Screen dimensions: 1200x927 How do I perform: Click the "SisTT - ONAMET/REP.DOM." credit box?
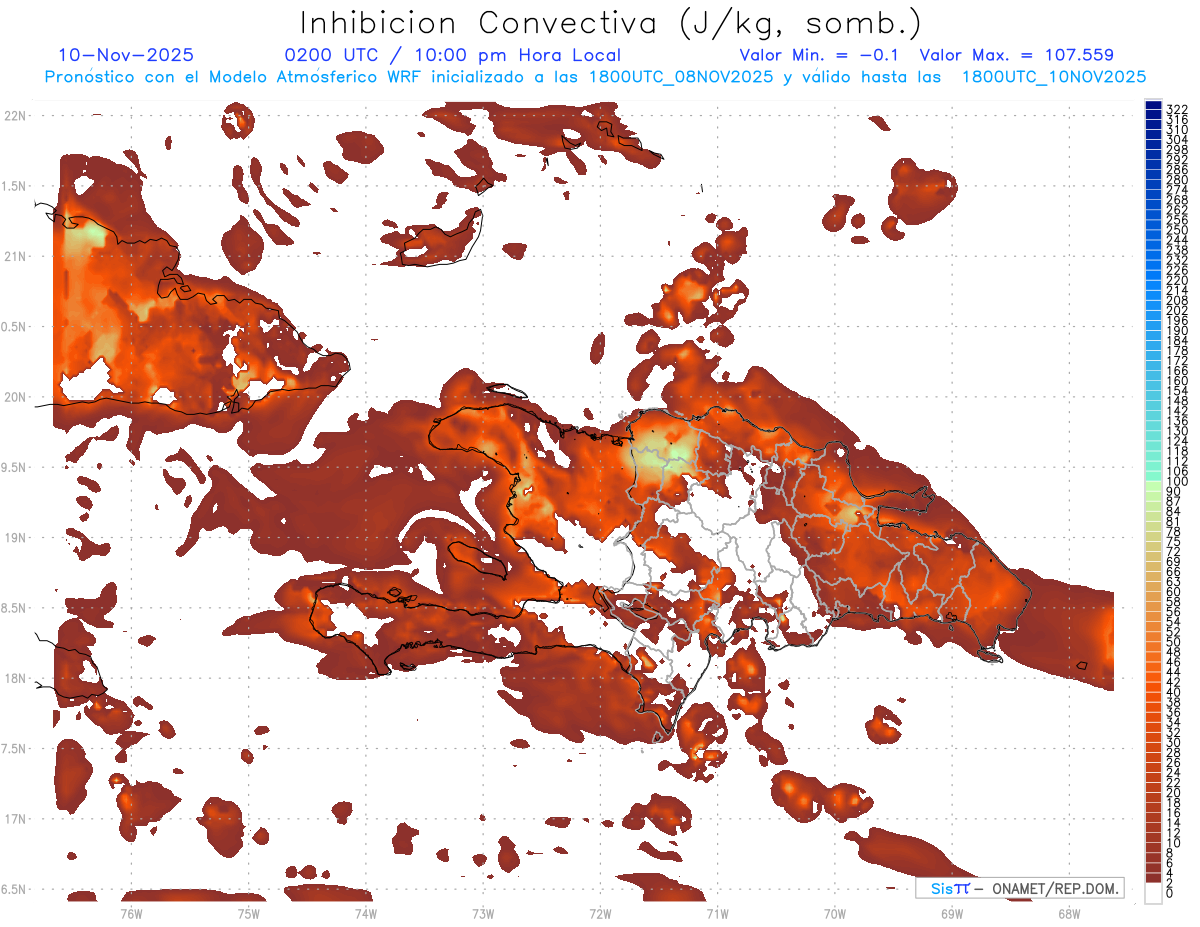(x=1020, y=888)
